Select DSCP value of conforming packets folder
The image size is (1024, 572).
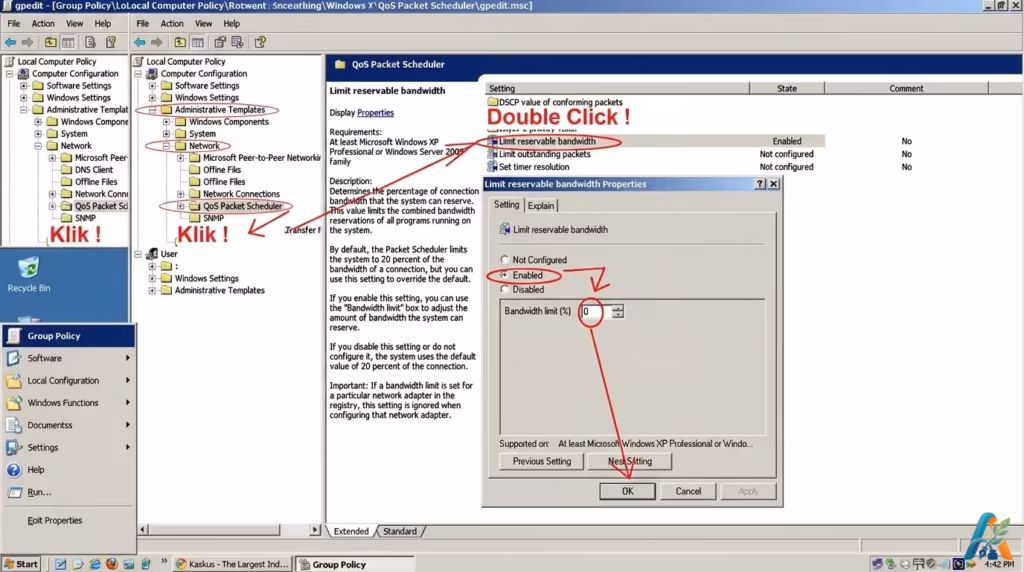click(x=555, y=102)
